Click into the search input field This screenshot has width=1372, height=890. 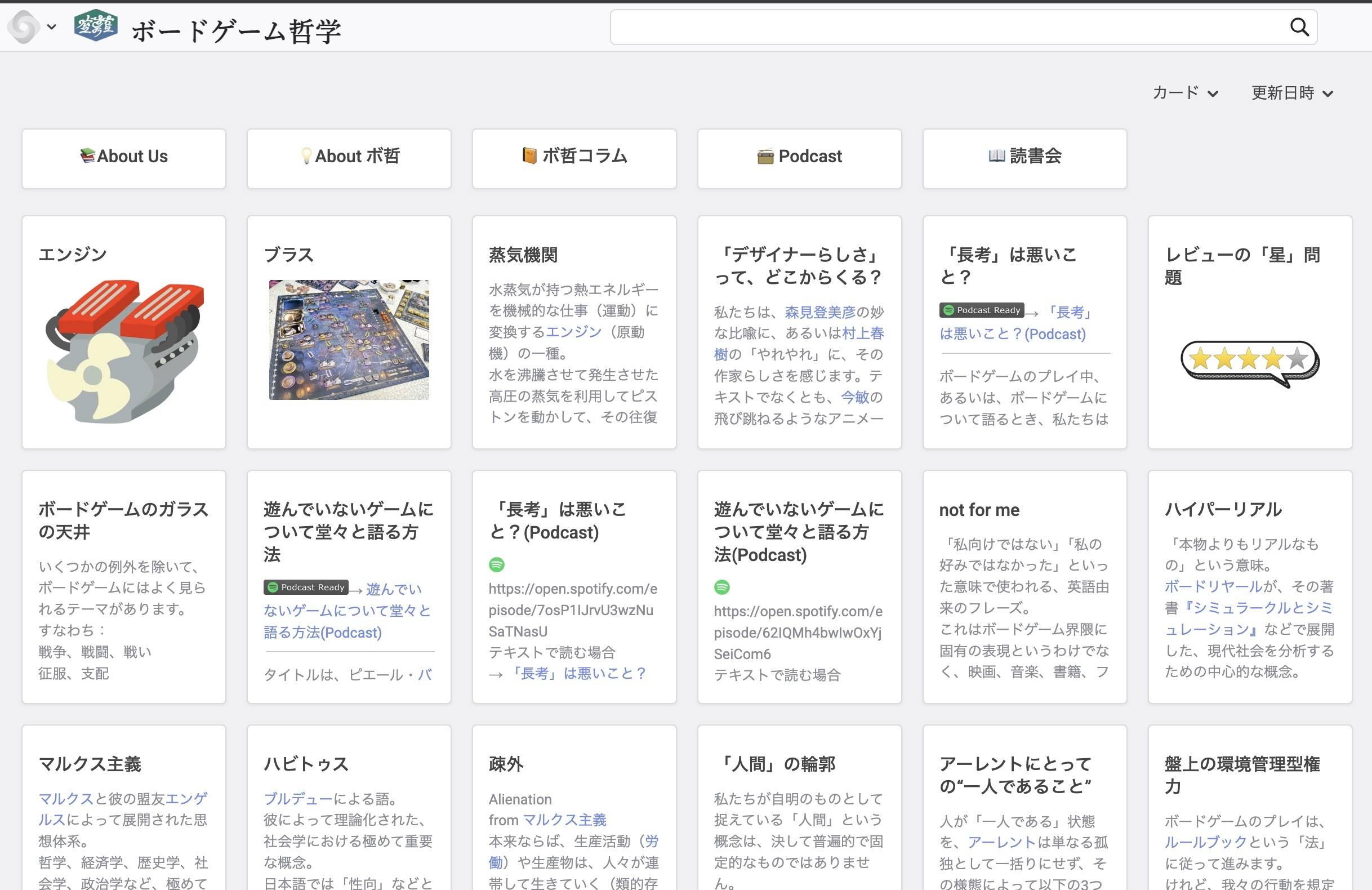pyautogui.click(x=946, y=27)
